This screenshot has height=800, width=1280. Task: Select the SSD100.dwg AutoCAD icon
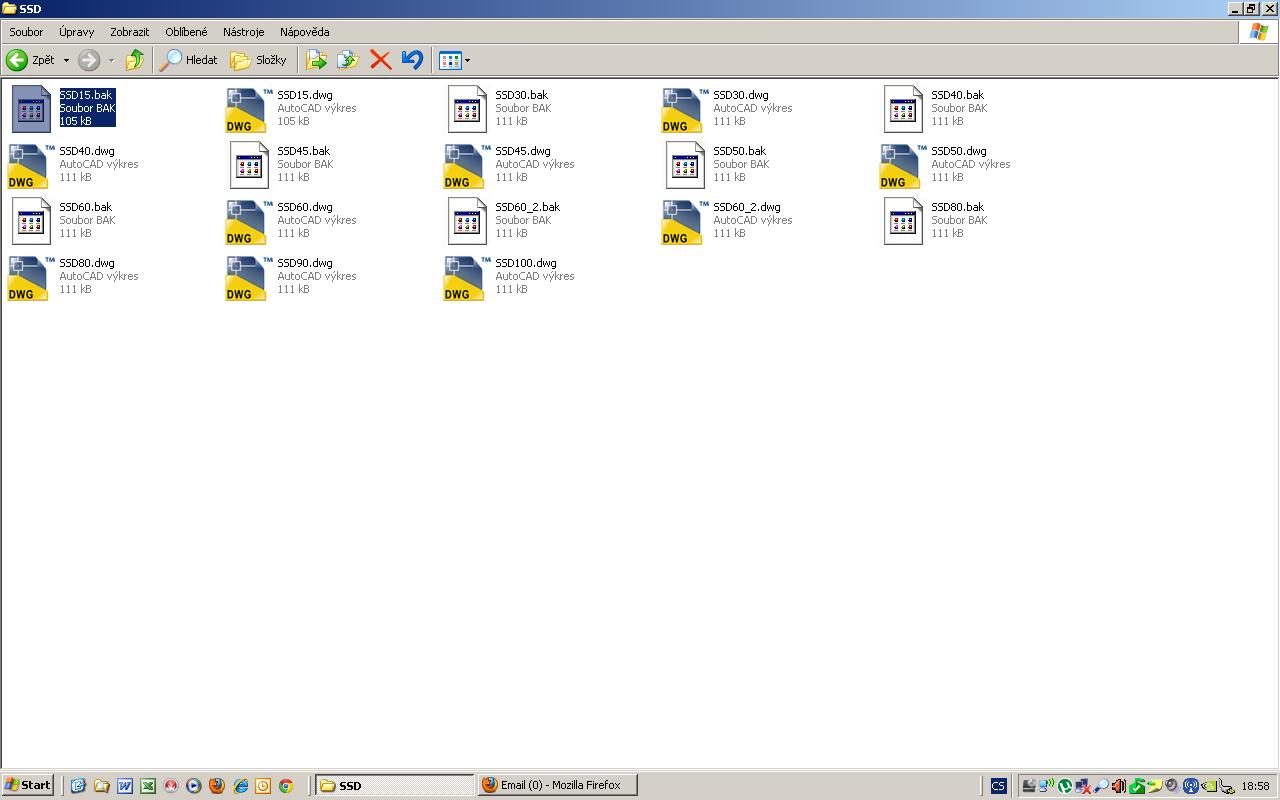point(467,277)
